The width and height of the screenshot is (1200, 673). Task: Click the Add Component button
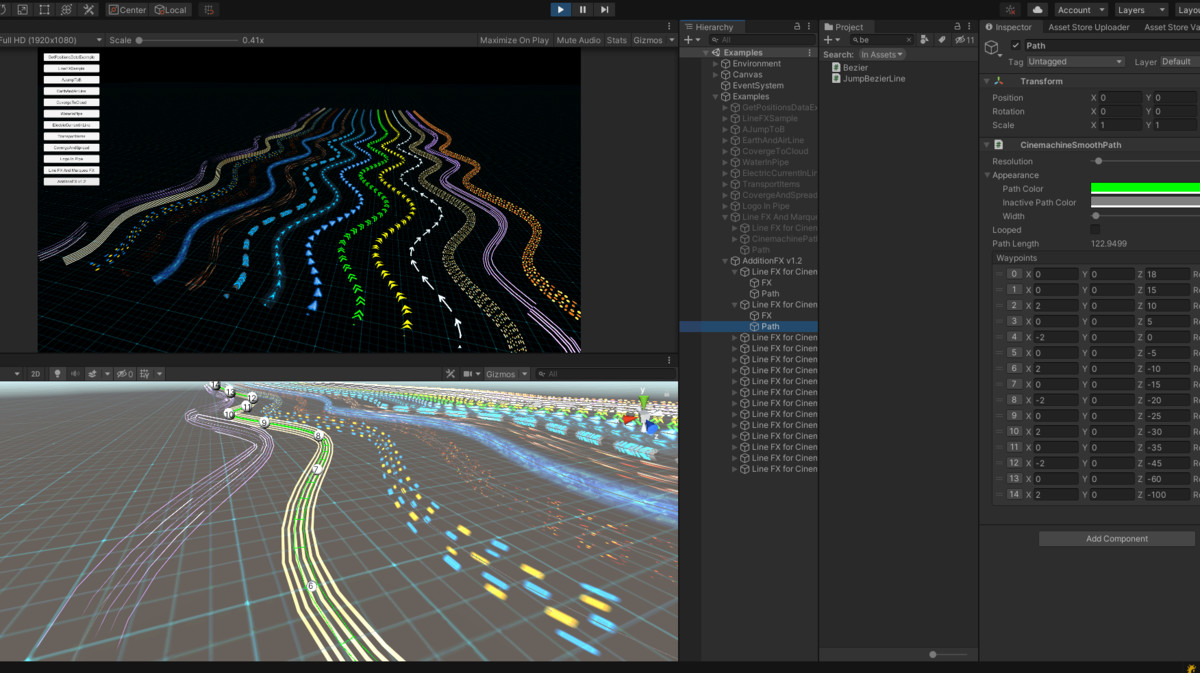point(1116,539)
